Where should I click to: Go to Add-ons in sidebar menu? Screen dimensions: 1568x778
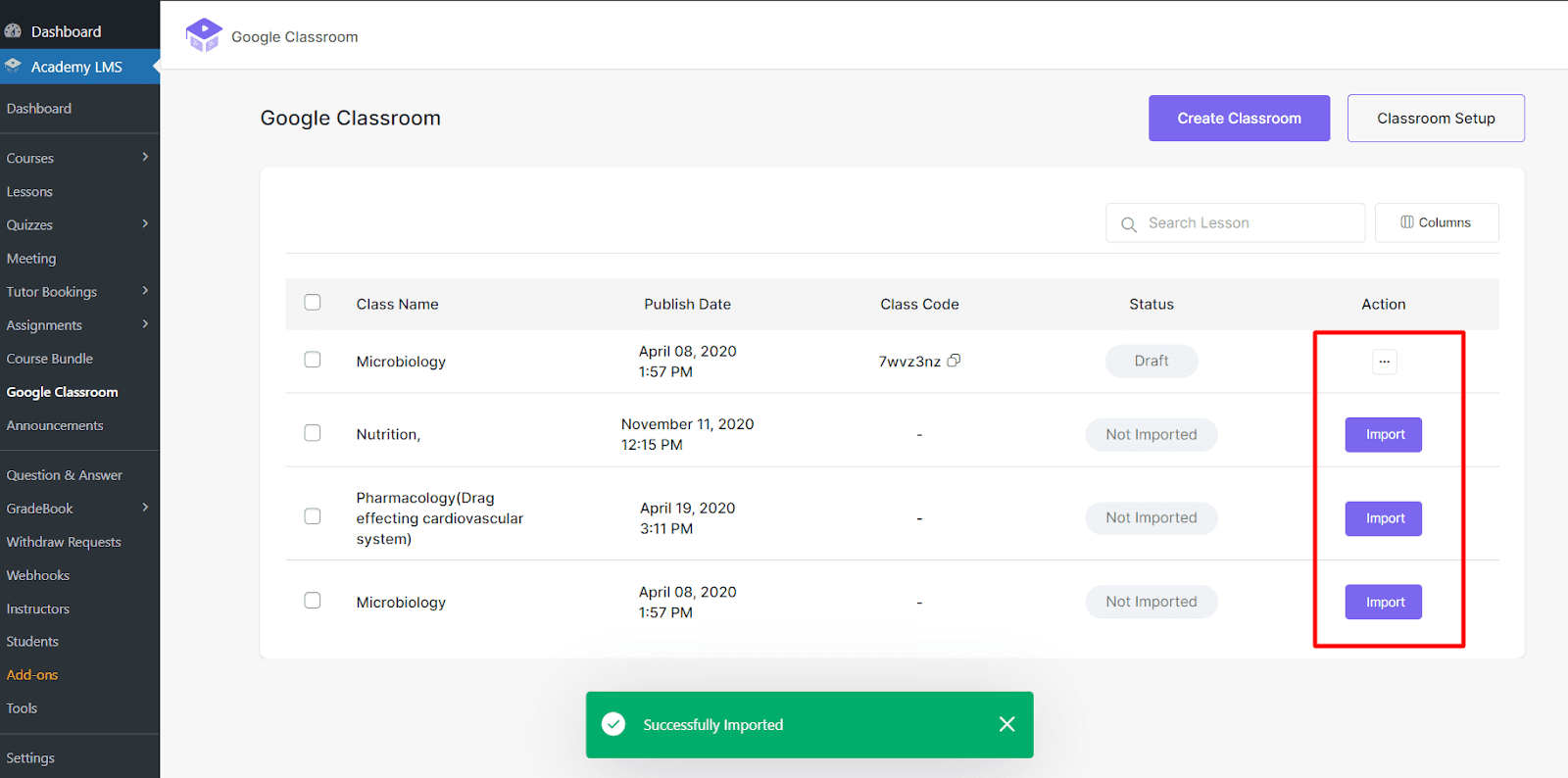tap(32, 675)
